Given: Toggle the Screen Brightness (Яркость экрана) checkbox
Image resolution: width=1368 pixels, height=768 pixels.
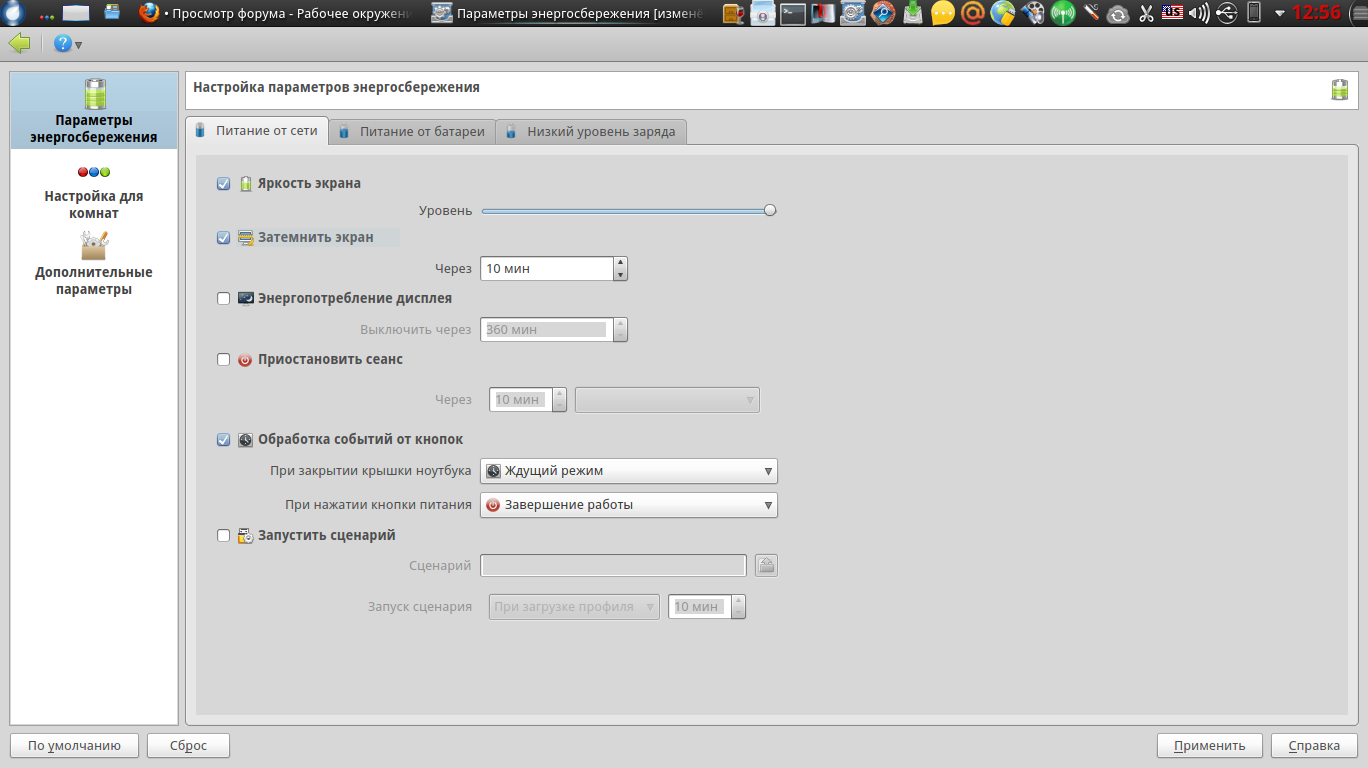Looking at the screenshot, I should pyautogui.click(x=224, y=184).
